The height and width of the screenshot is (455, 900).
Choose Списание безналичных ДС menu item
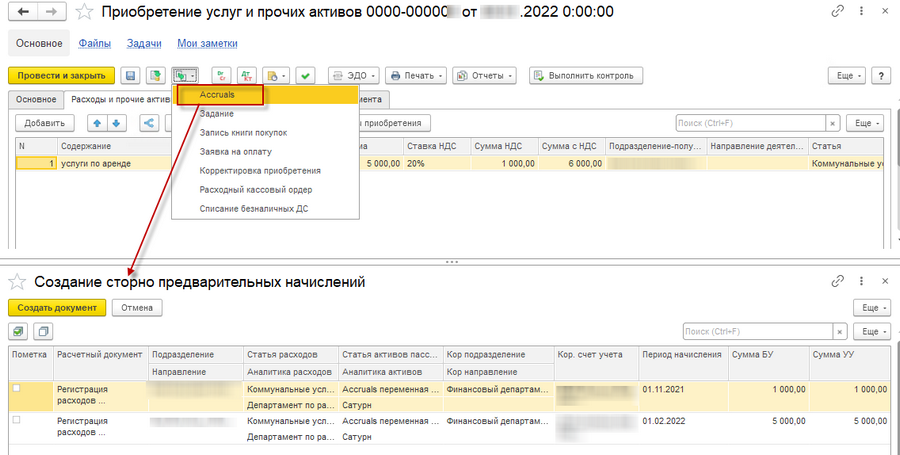[267, 208]
